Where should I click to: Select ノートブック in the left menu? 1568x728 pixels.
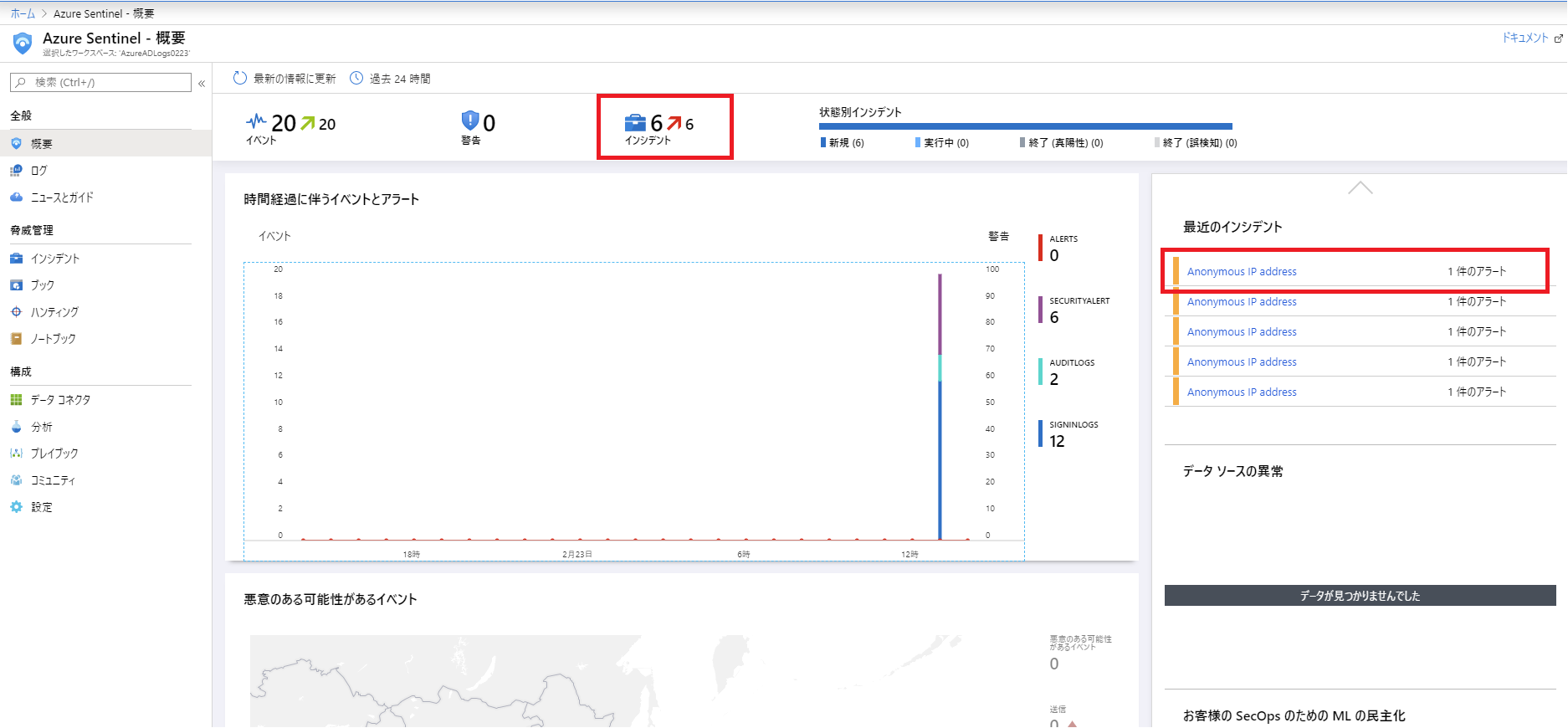pos(105,339)
